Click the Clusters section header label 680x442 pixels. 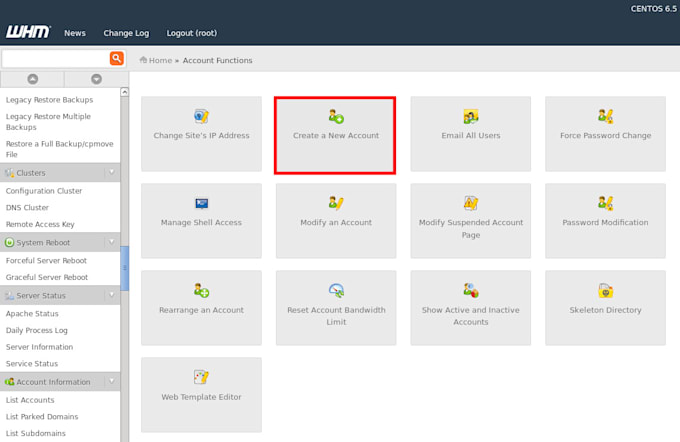tap(31, 173)
